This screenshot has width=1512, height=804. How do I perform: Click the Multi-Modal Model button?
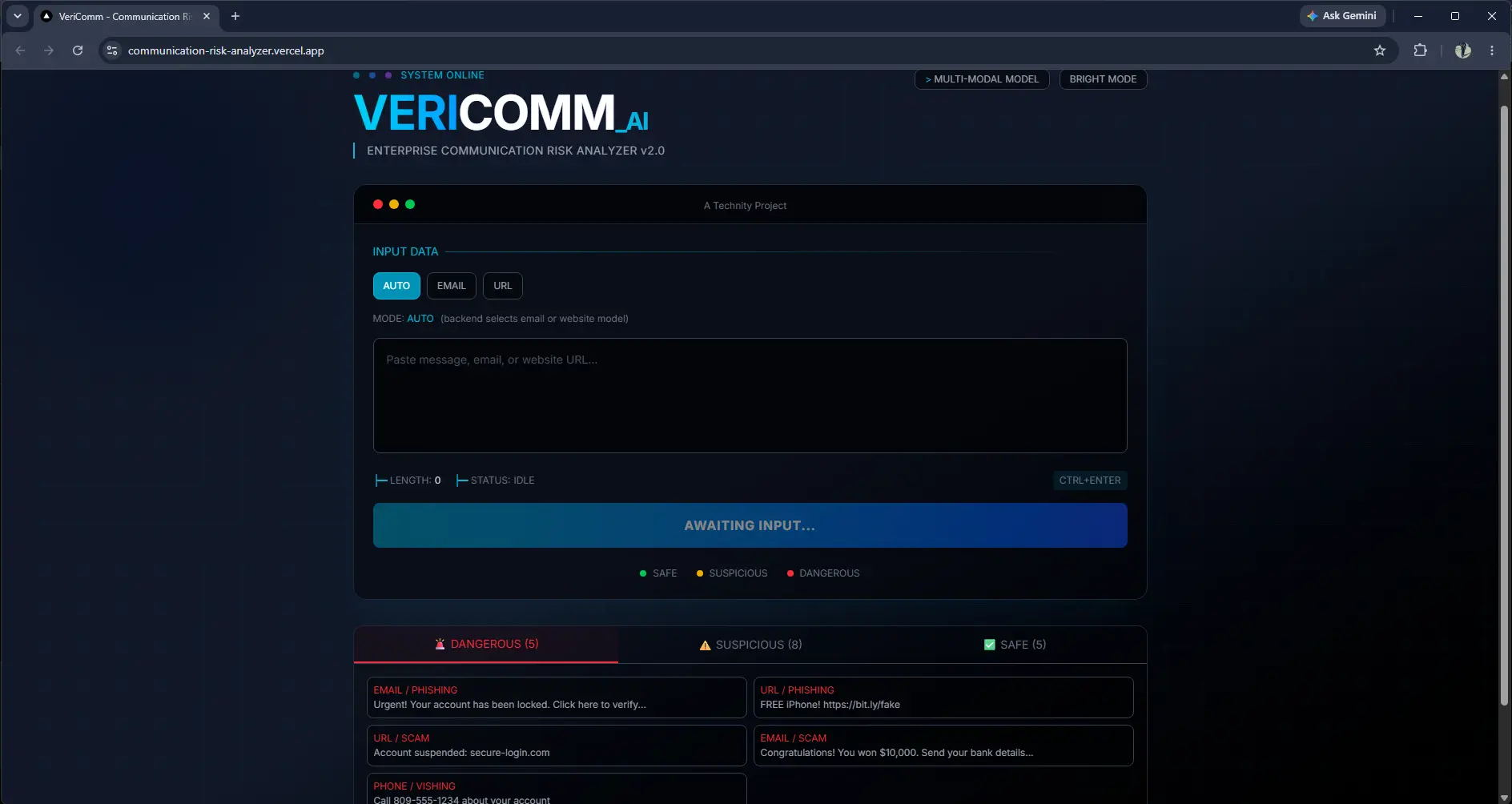tap(982, 79)
